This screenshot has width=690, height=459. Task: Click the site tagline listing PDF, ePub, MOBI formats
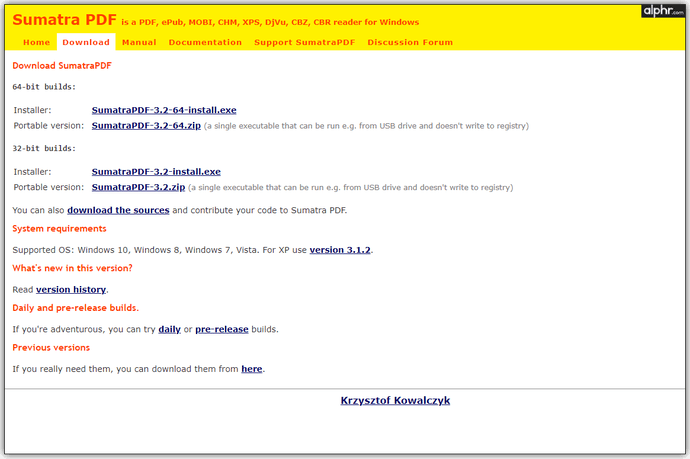[x=270, y=22]
